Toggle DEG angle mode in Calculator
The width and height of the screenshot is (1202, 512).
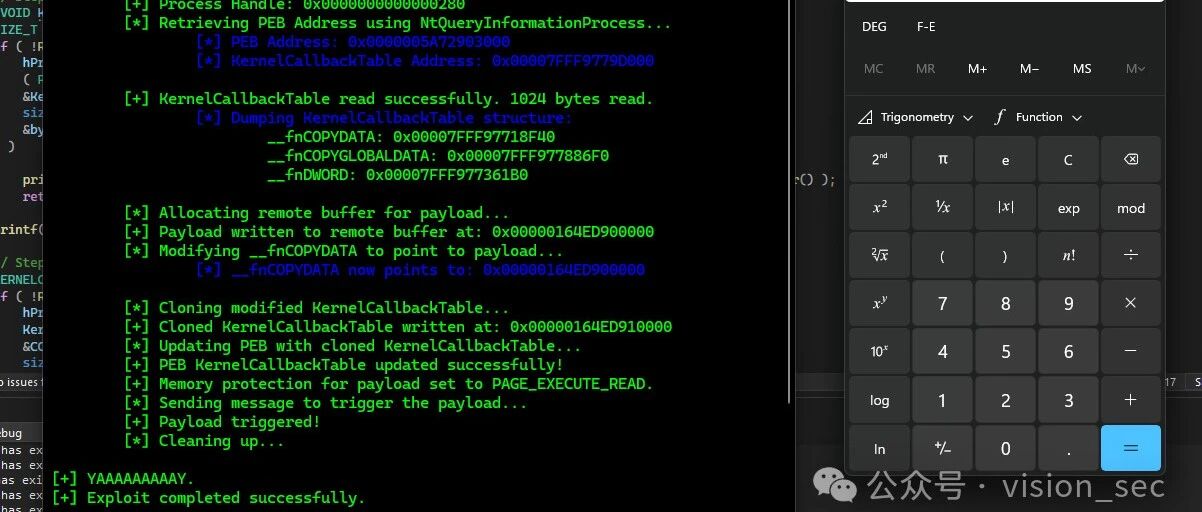pyautogui.click(x=874, y=27)
